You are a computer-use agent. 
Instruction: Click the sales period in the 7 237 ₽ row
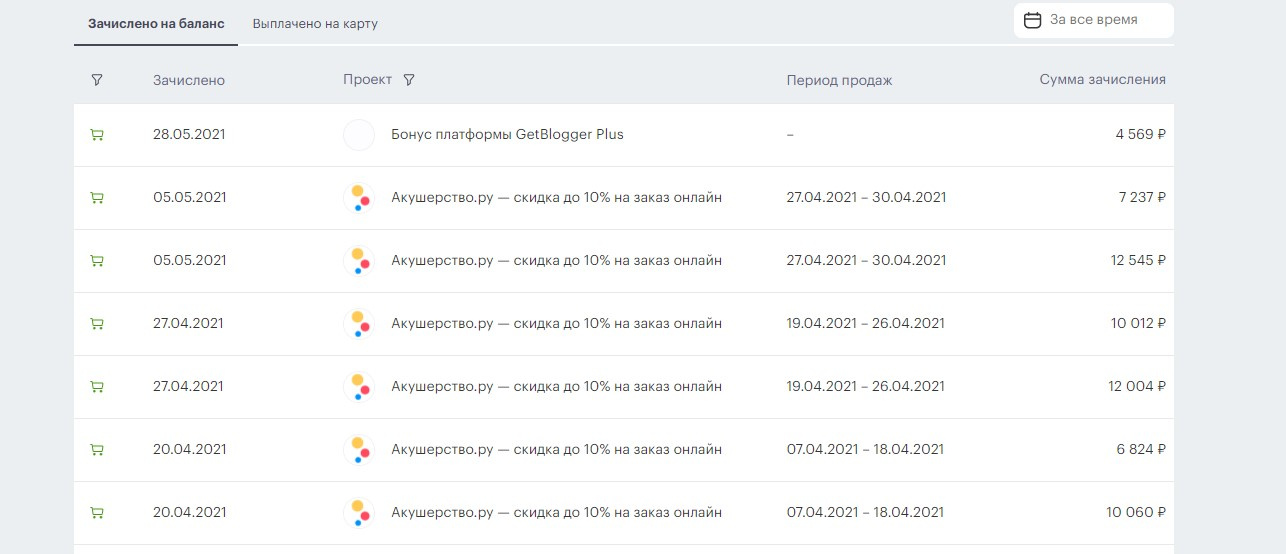(866, 197)
